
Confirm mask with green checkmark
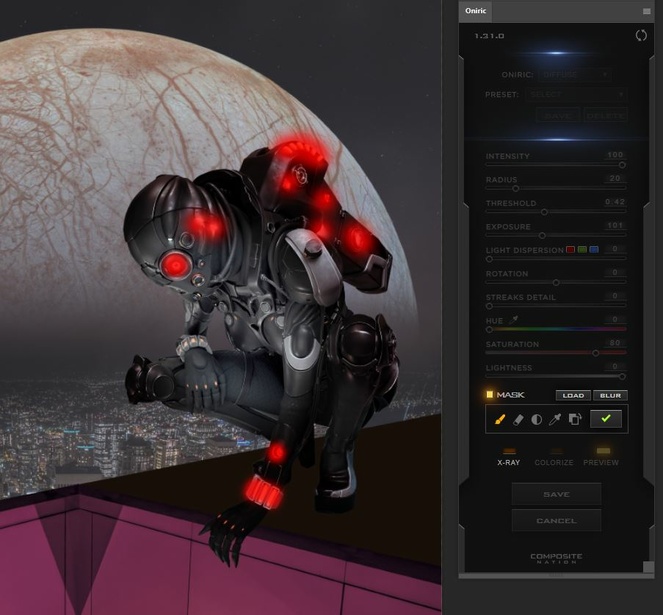[x=606, y=420]
